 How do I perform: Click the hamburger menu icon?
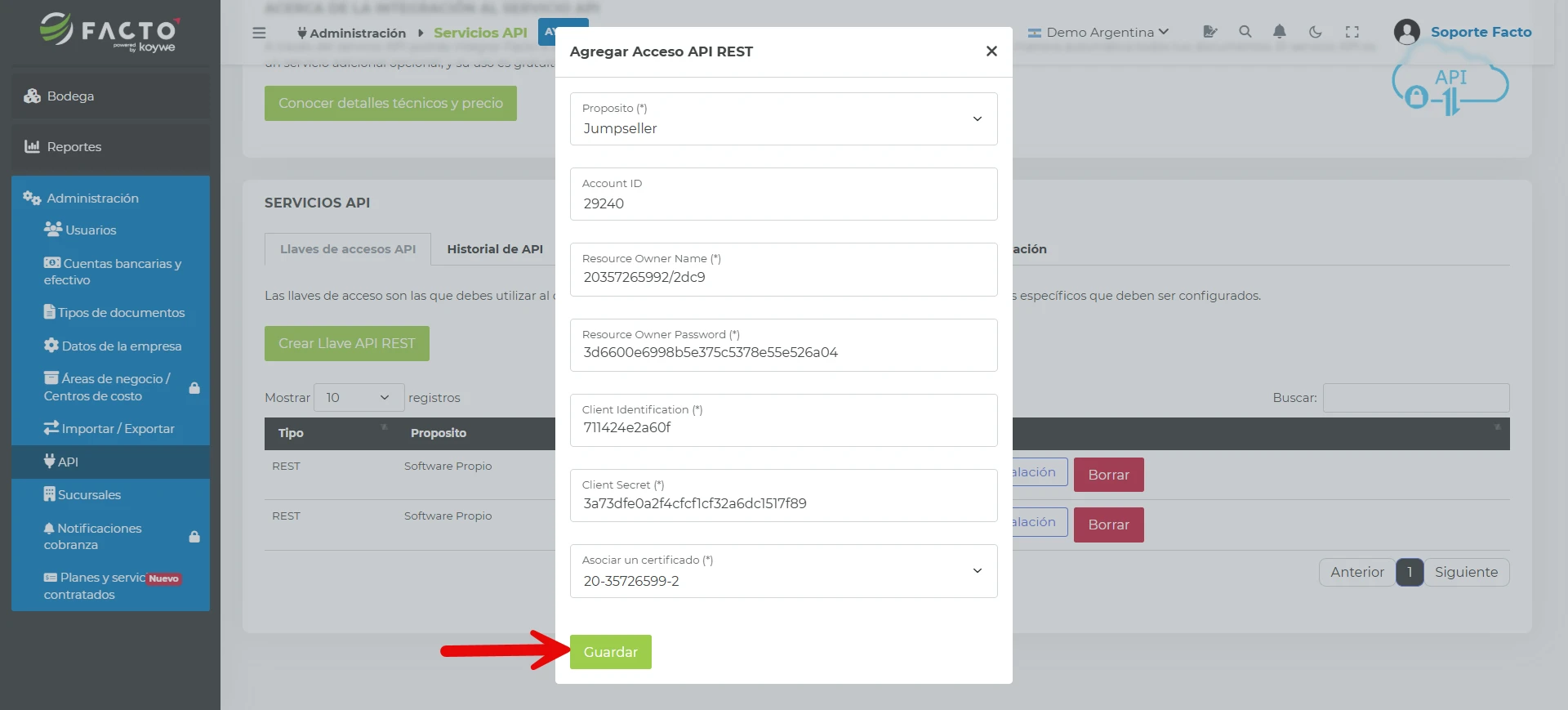tap(259, 33)
